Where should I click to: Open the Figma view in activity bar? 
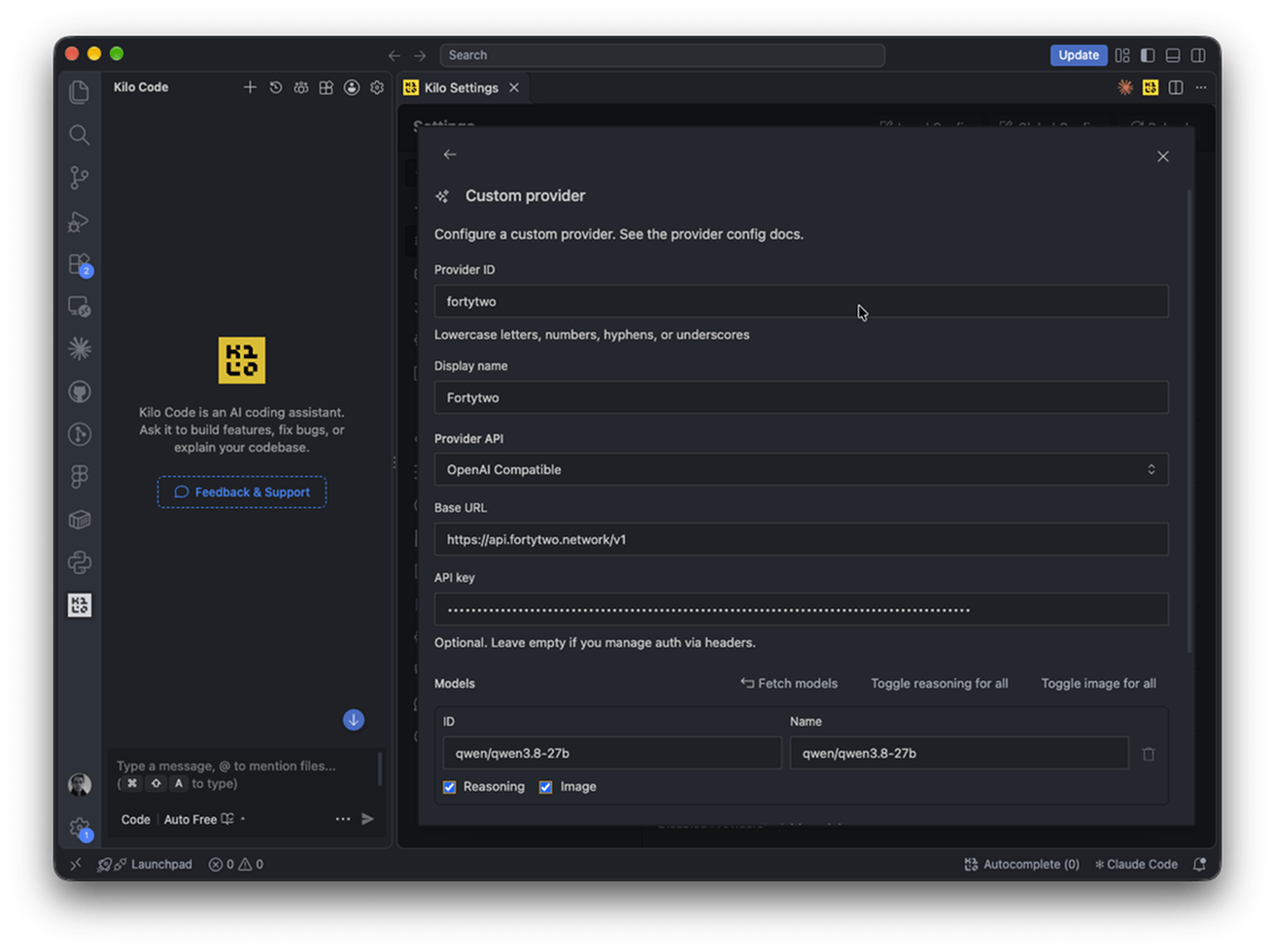point(80,476)
